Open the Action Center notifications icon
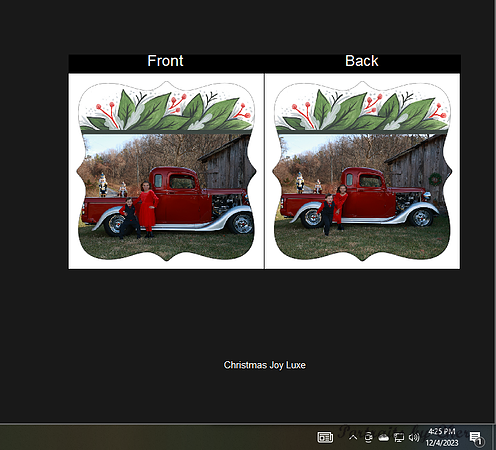 tap(476, 437)
